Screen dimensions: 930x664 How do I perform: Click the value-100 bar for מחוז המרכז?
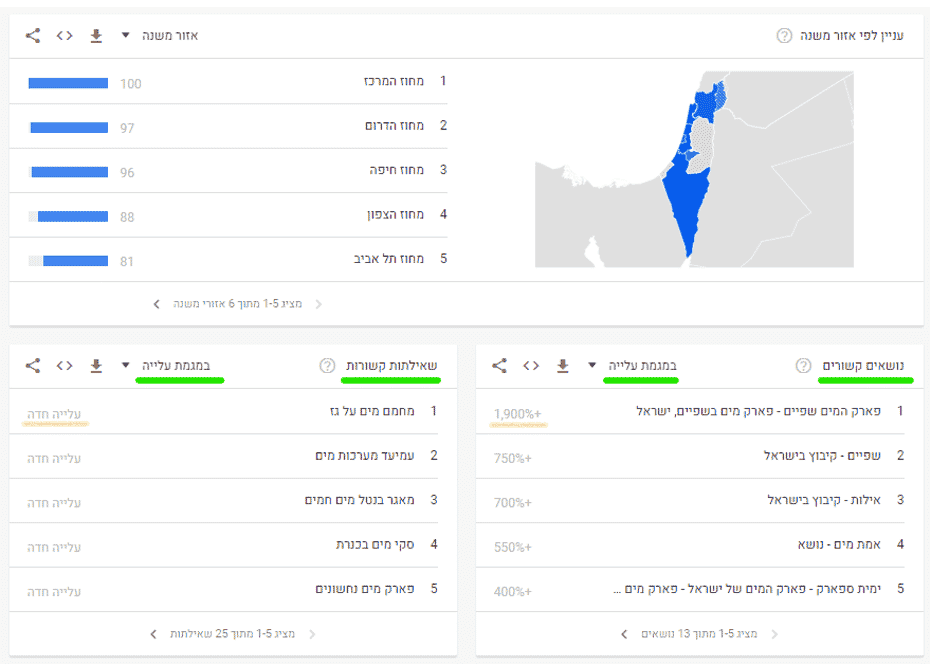click(x=68, y=83)
